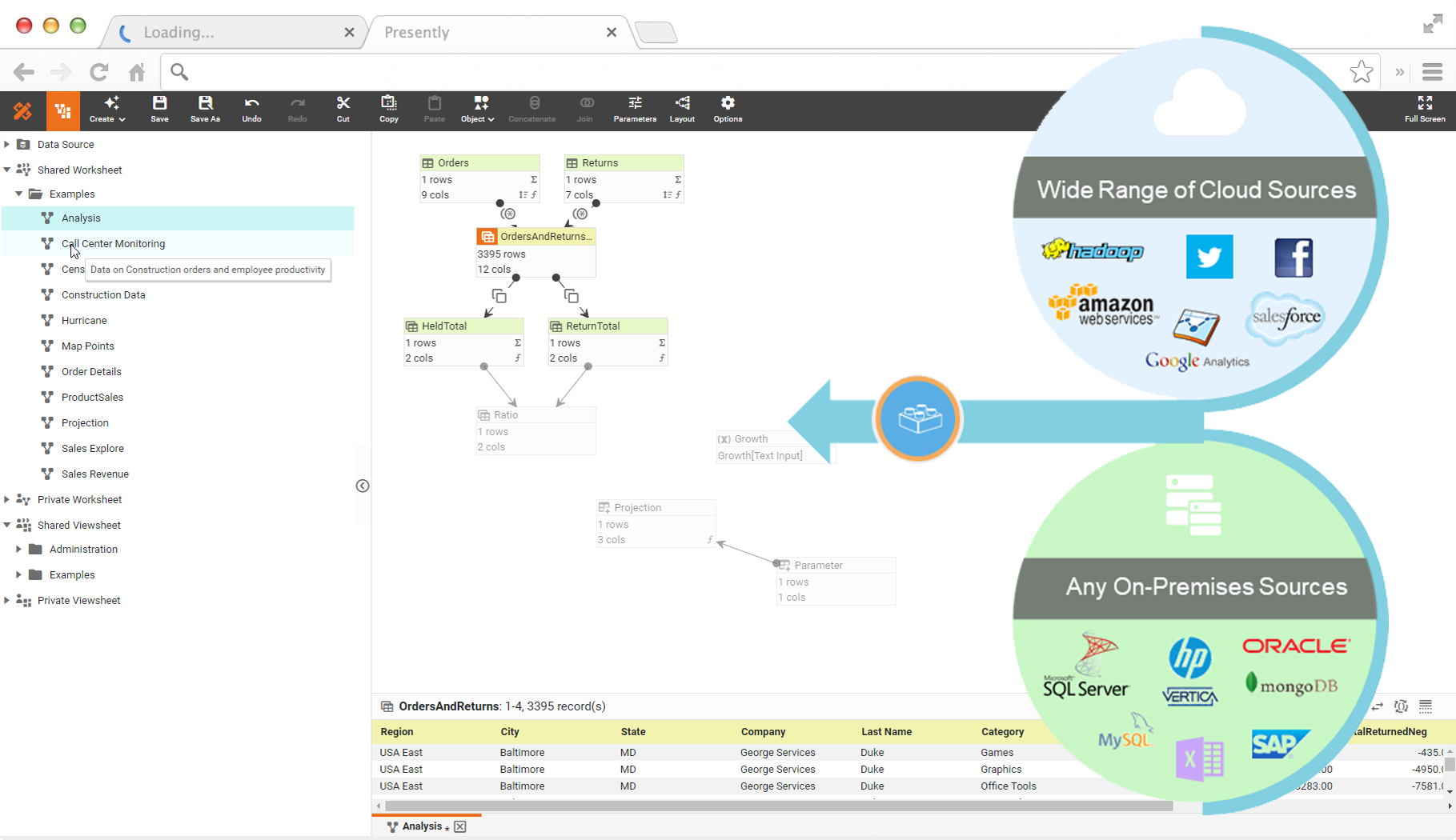Click the horizontal scrollbar of the data table
This screenshot has height=840, width=1456.
tap(779, 806)
